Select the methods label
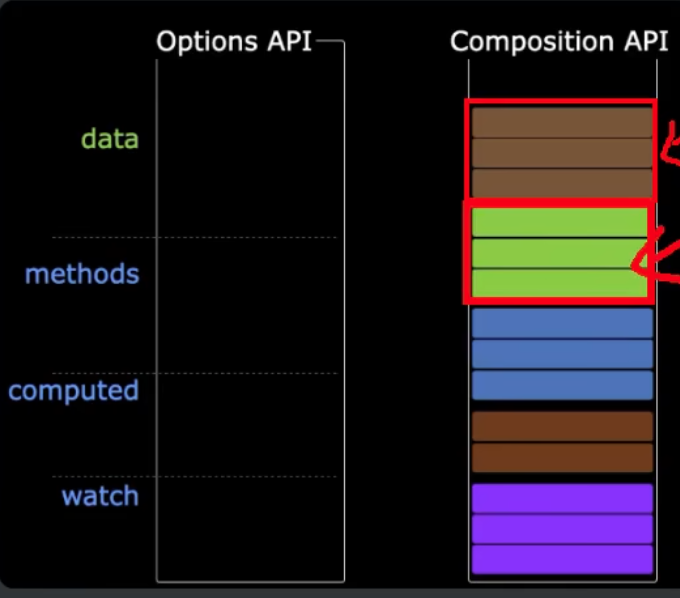Viewport: 680px width, 598px height. (x=82, y=274)
